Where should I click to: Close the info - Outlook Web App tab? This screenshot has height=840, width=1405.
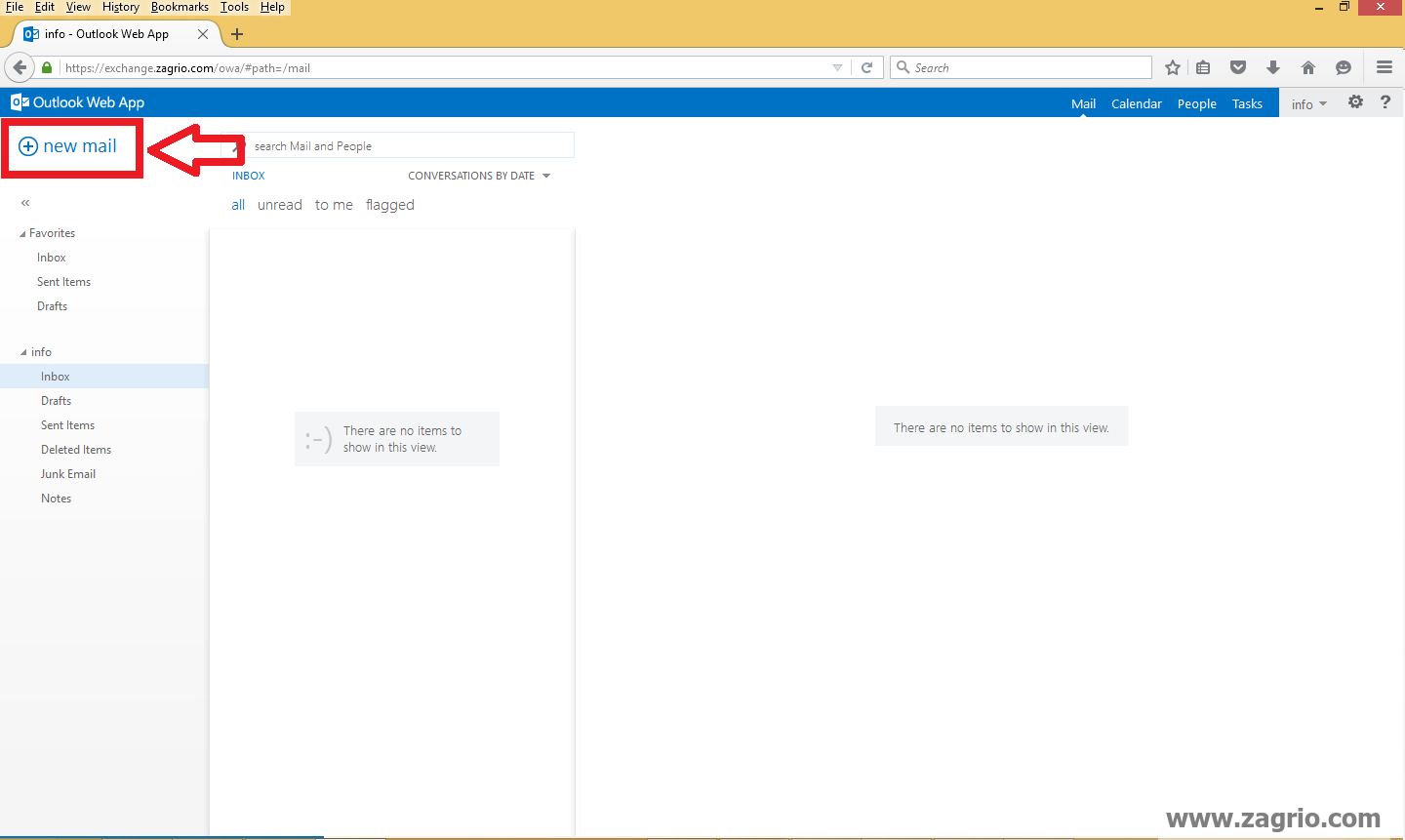pos(203,34)
